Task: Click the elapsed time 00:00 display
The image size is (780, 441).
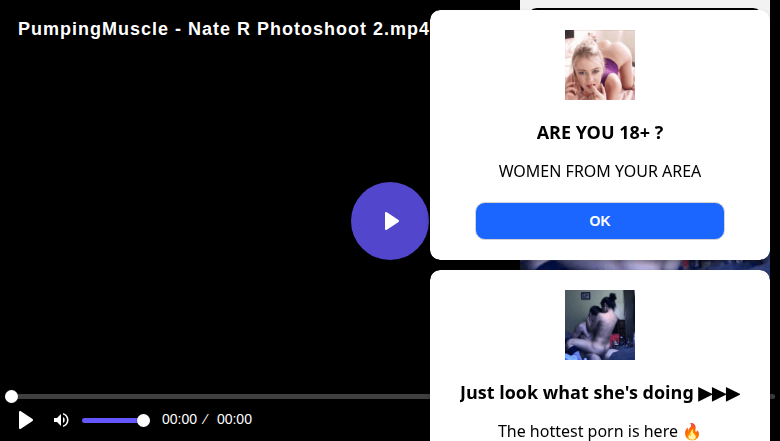Action: (x=179, y=420)
